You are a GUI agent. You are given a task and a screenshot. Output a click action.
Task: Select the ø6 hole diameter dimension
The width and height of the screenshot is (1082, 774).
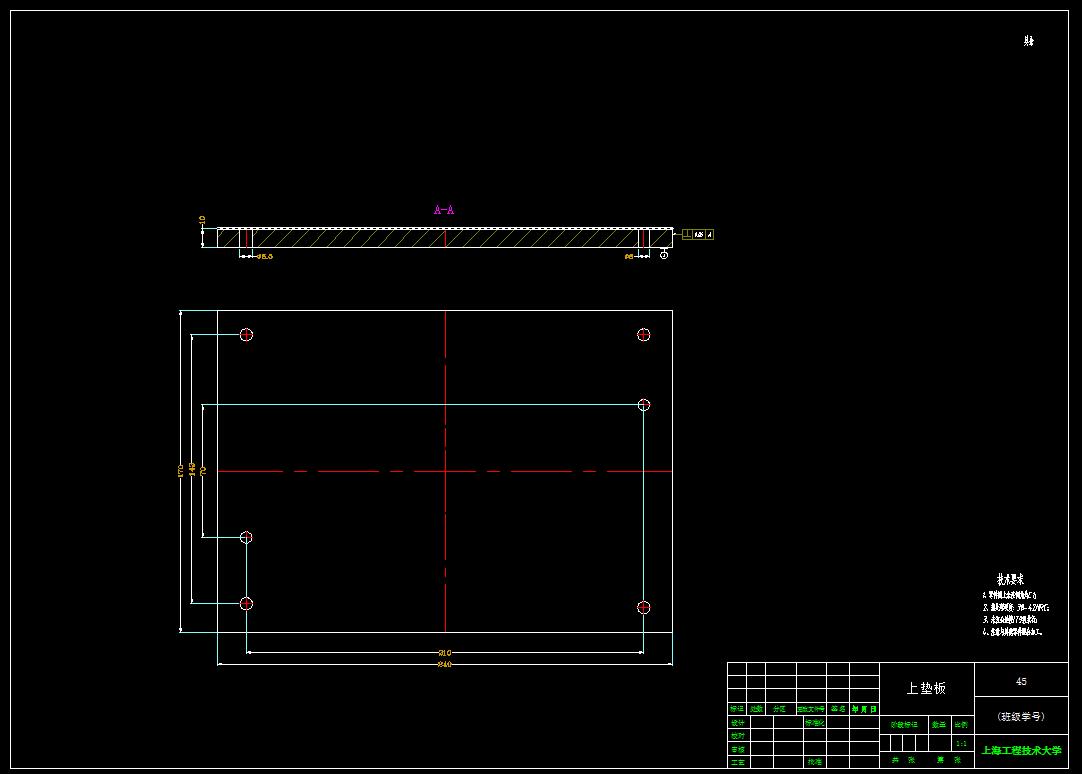point(629,257)
